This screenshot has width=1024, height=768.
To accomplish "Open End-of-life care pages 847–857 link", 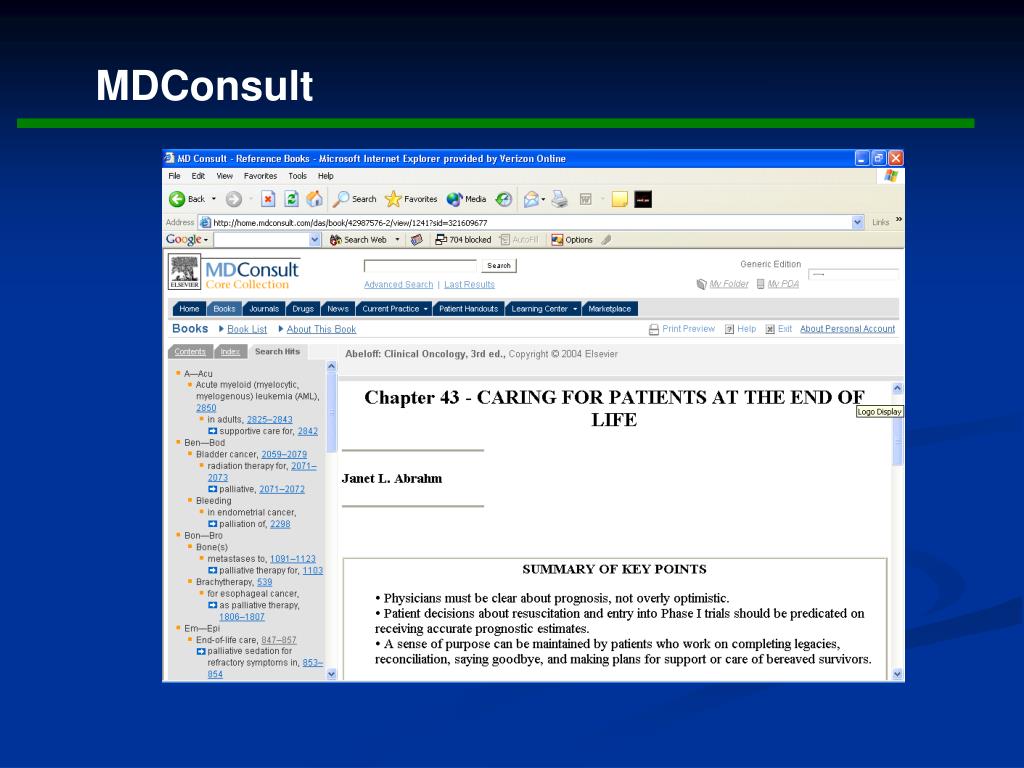I will (279, 640).
